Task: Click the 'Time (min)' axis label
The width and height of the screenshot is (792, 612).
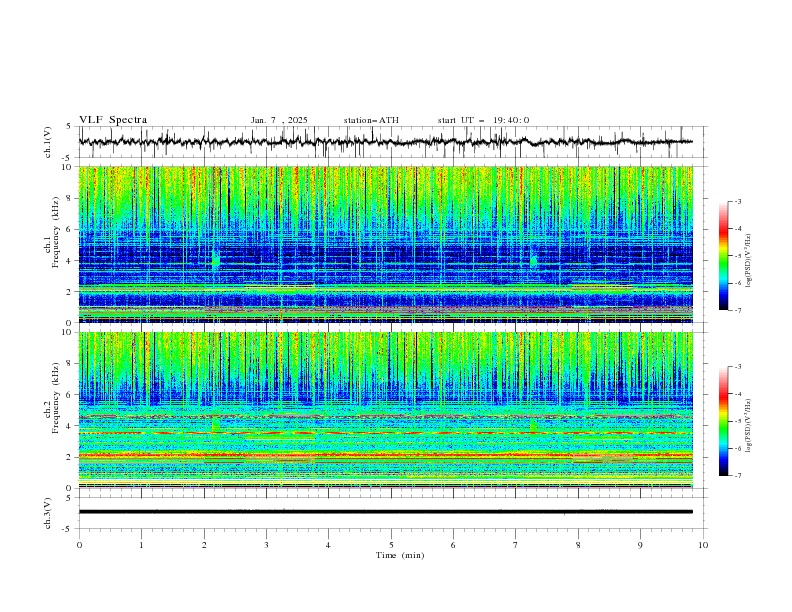Action: click(x=400, y=555)
